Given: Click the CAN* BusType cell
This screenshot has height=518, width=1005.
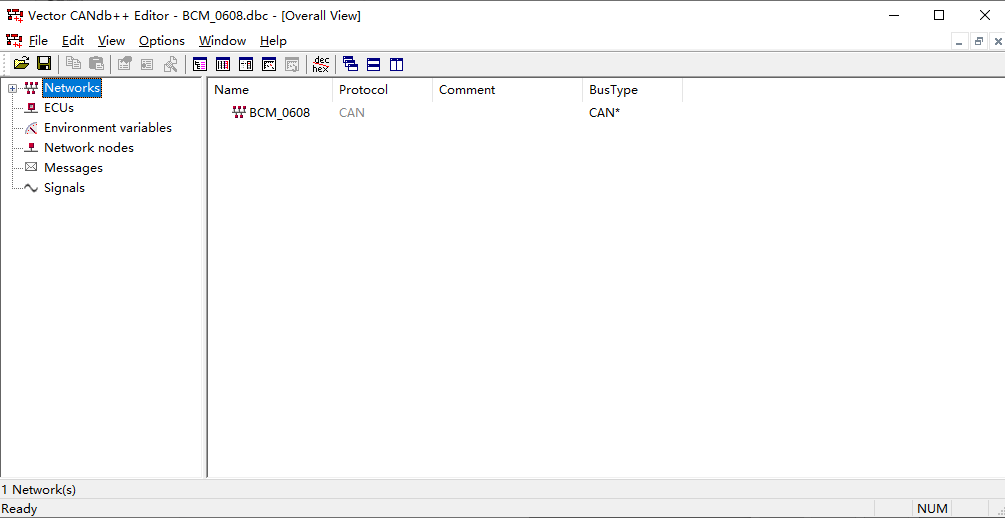Looking at the screenshot, I should click(x=604, y=113).
